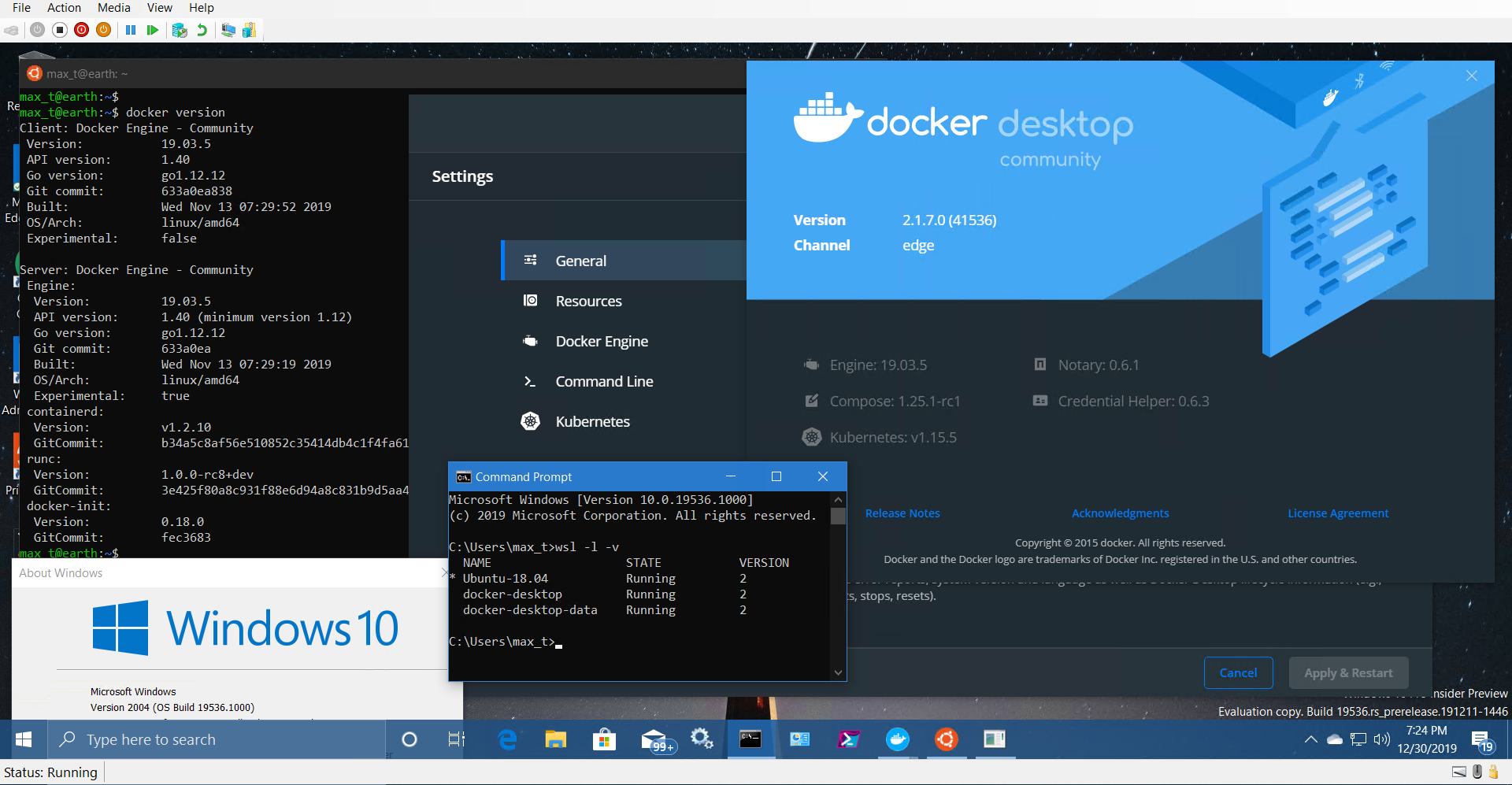1512x785 pixels.
Task: Maximize the Command Prompt window
Action: point(776,476)
